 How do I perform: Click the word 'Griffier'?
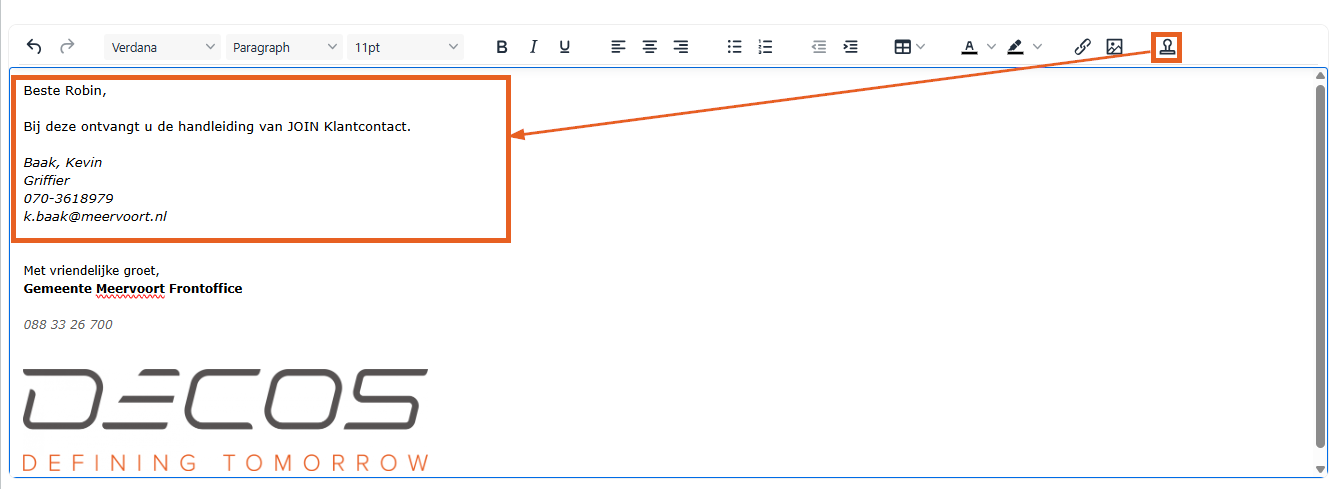pyautogui.click(x=46, y=181)
